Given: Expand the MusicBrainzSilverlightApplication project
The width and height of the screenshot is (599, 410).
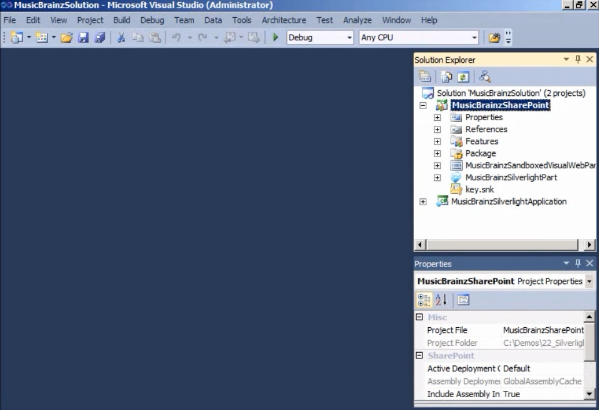Looking at the screenshot, I should [x=423, y=202].
